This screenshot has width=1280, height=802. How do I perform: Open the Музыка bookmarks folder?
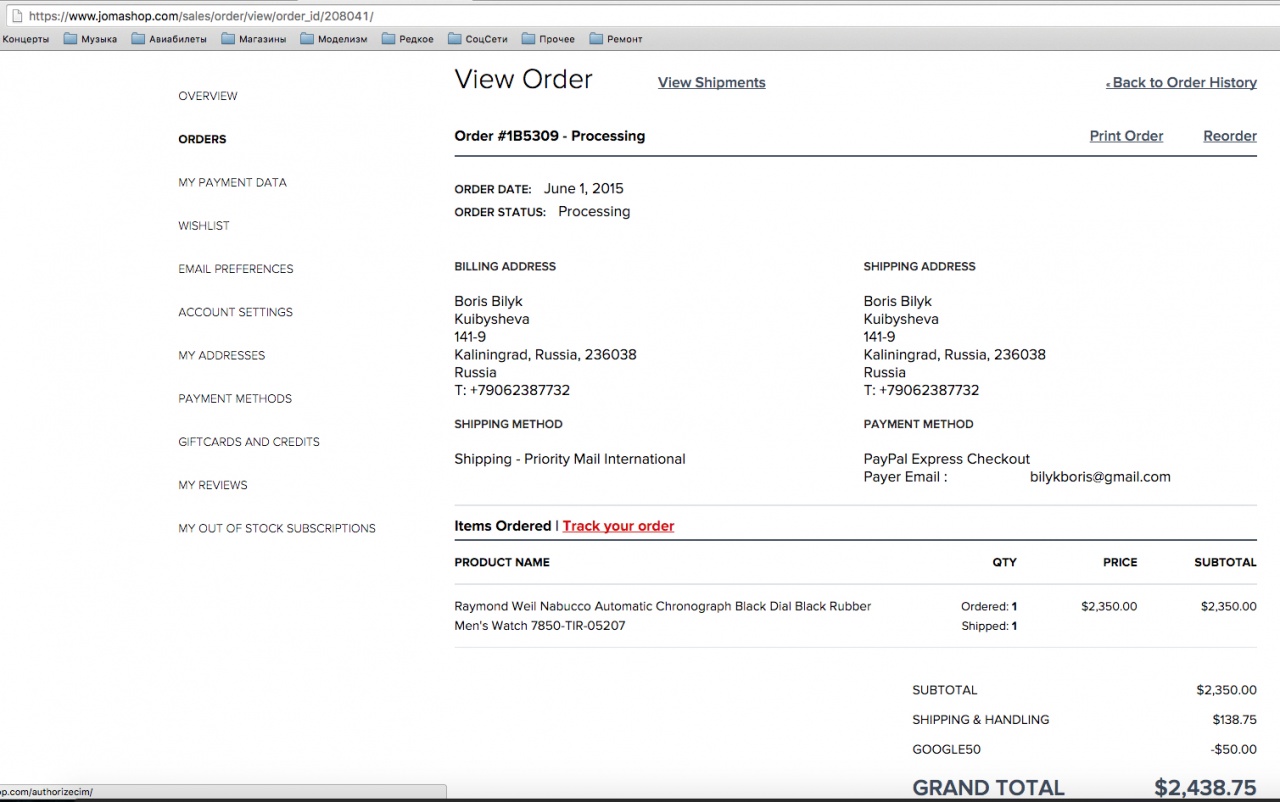(90, 39)
